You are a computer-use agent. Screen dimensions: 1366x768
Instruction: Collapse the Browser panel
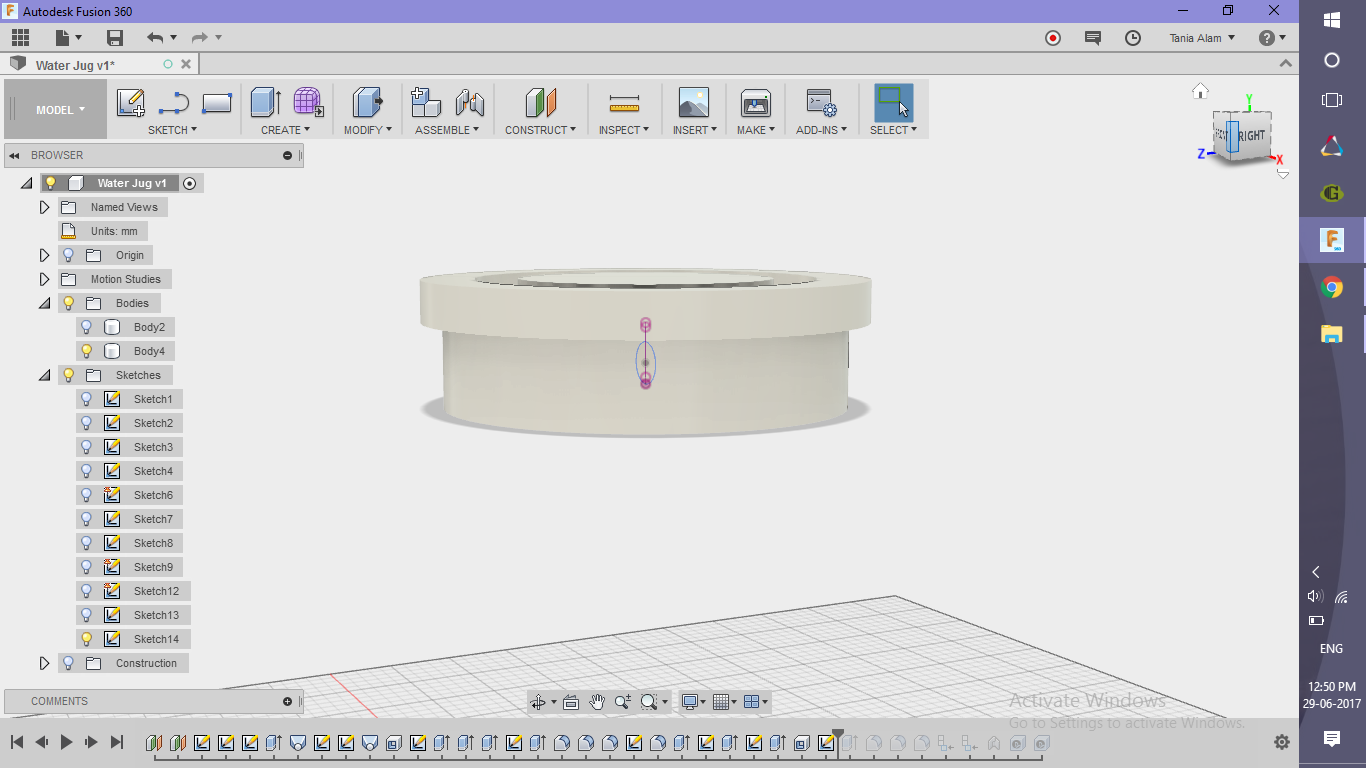click(15, 155)
